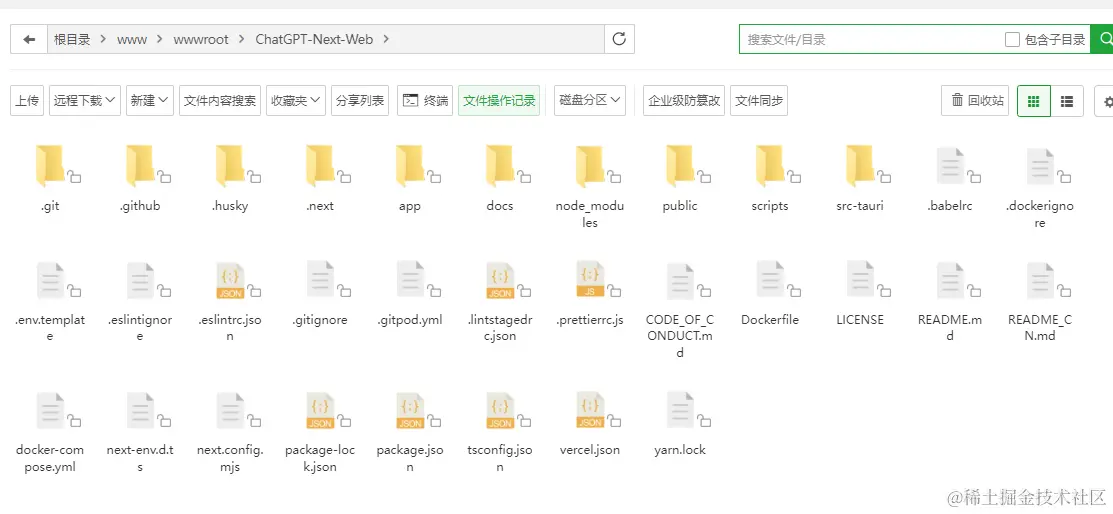Select the yarn.lock file icon
Viewport: 1113px width, 514px height.
pyautogui.click(x=681, y=412)
